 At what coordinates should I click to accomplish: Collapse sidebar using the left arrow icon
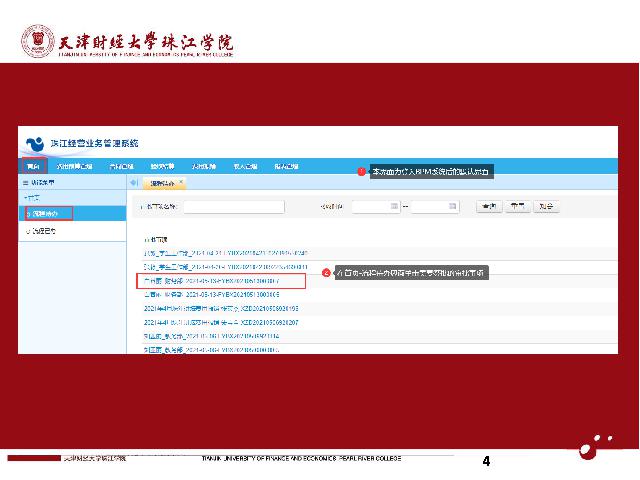point(134,183)
